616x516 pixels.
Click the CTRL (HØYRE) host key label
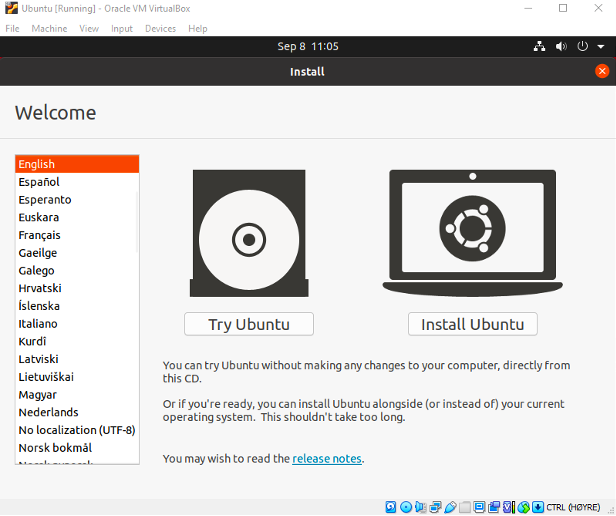click(573, 507)
